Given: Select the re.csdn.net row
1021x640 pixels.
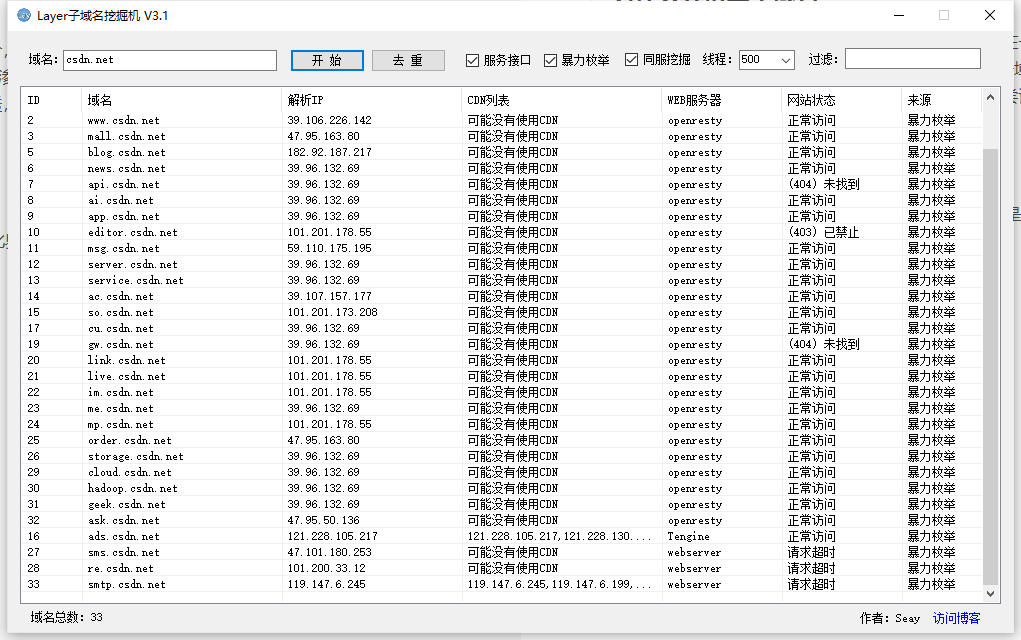Looking at the screenshot, I should (501, 568).
